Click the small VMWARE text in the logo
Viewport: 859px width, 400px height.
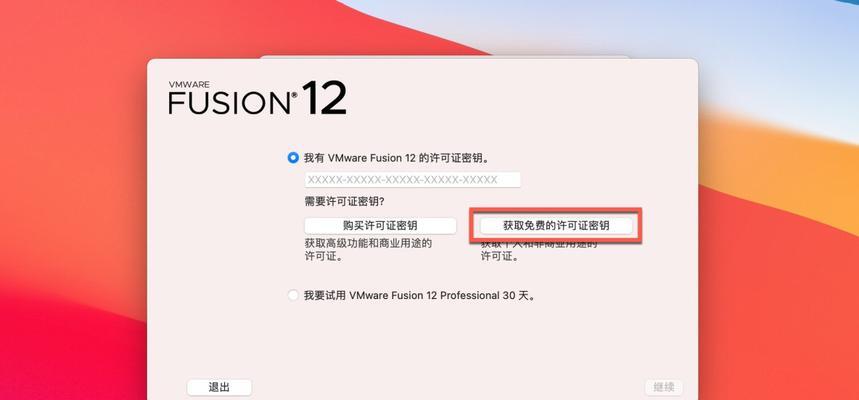tap(189, 84)
